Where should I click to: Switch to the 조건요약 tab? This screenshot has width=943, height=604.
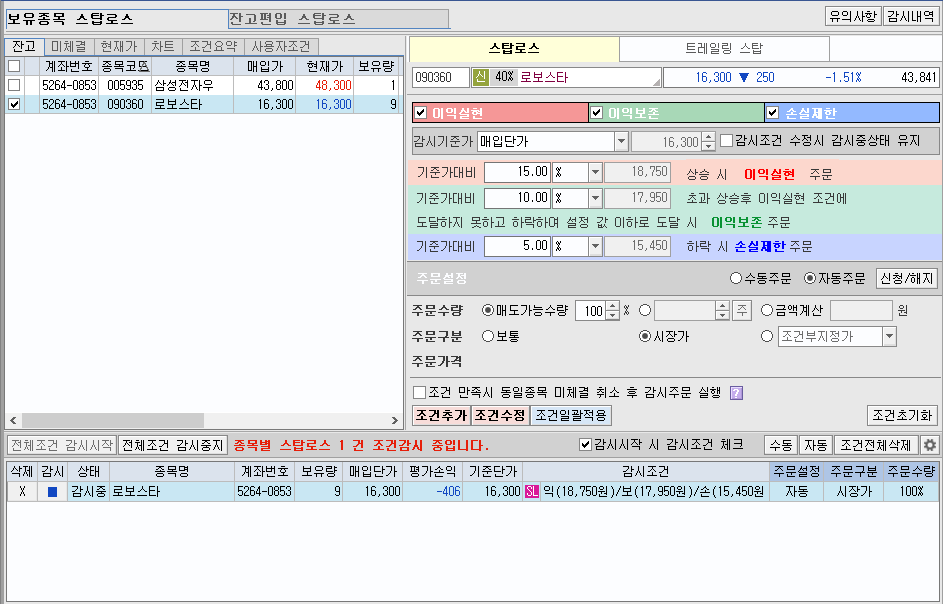[213, 46]
